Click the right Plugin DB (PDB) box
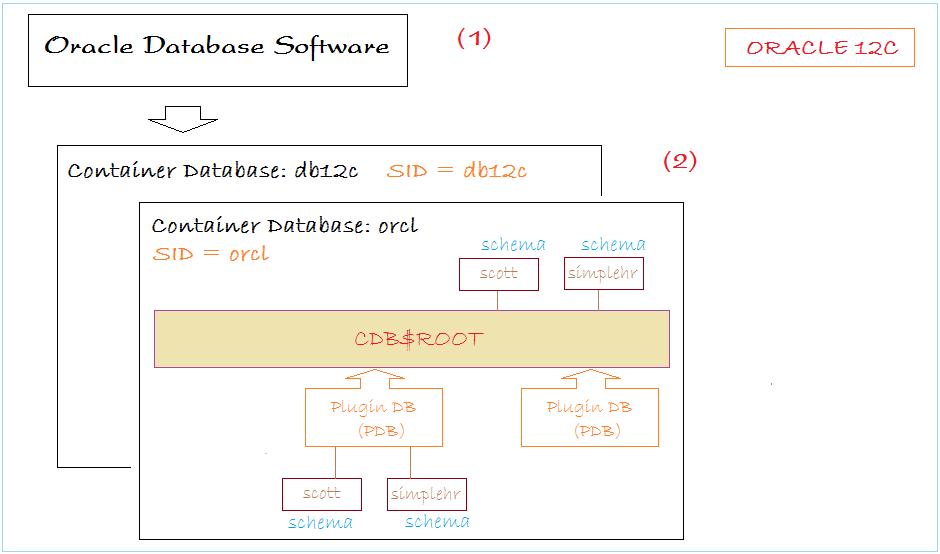The width and height of the screenshot is (940, 554). coord(590,417)
